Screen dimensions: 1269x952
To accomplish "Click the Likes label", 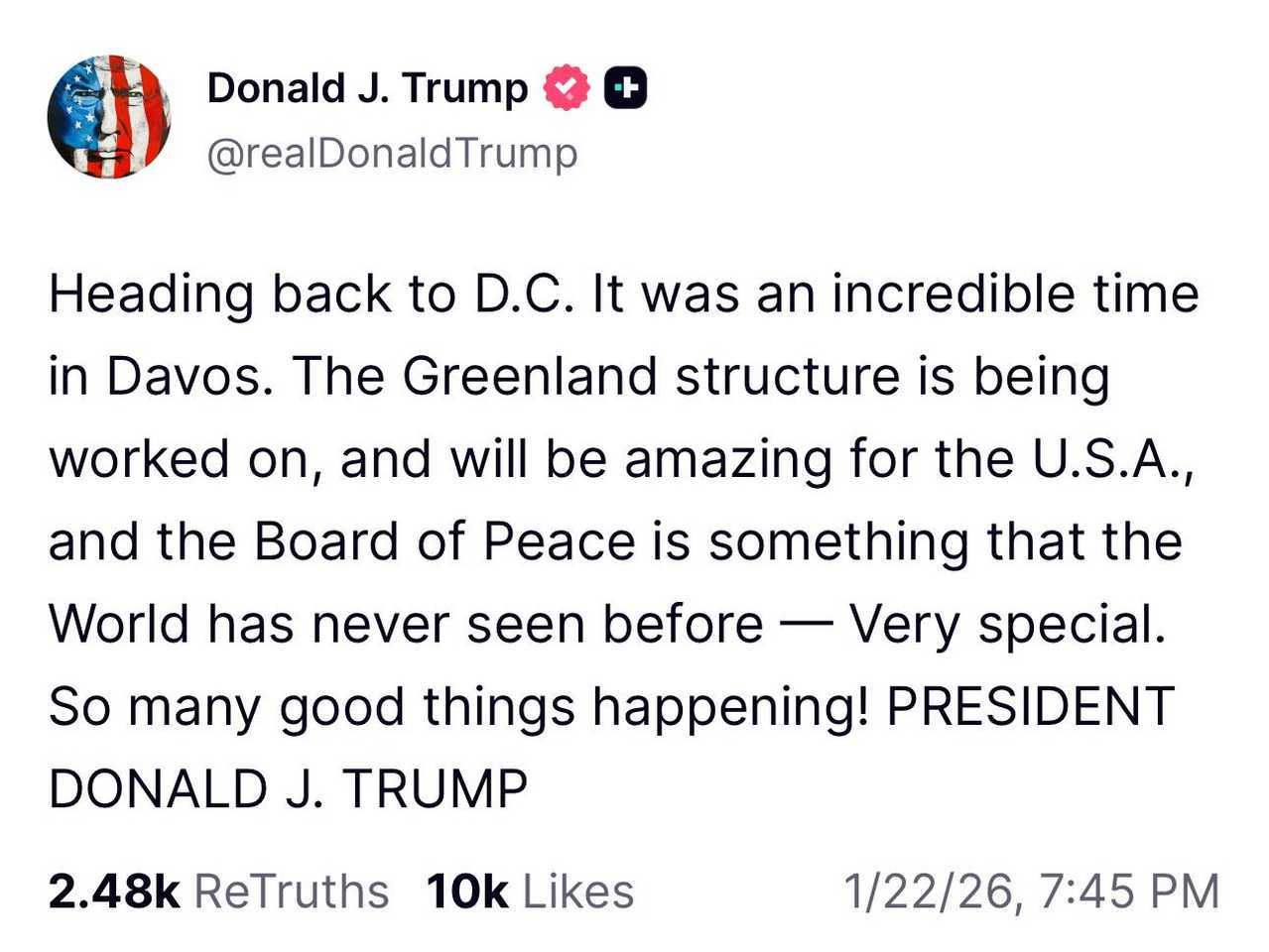I will pyautogui.click(x=578, y=891).
